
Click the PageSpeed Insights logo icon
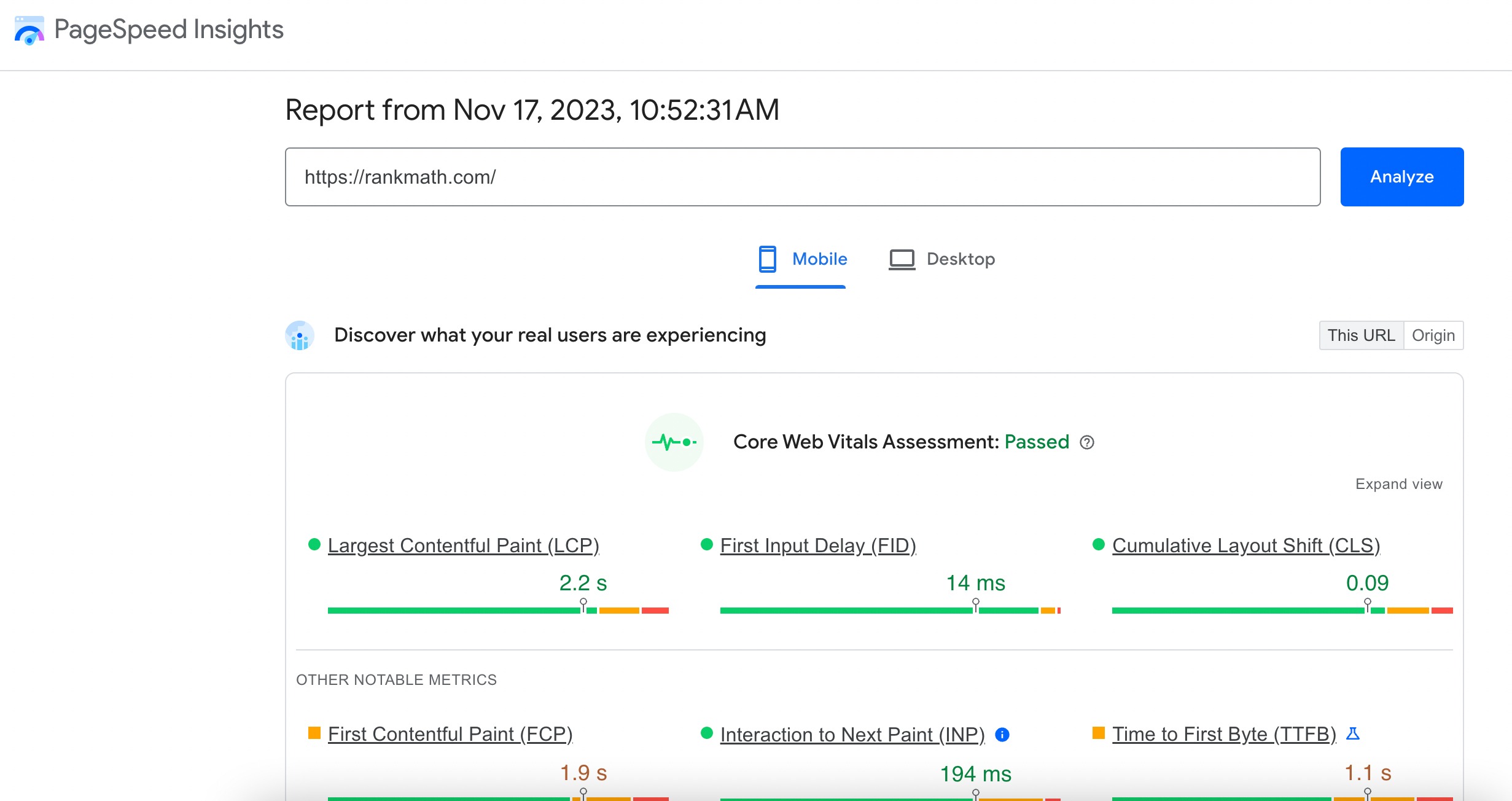click(x=29, y=30)
